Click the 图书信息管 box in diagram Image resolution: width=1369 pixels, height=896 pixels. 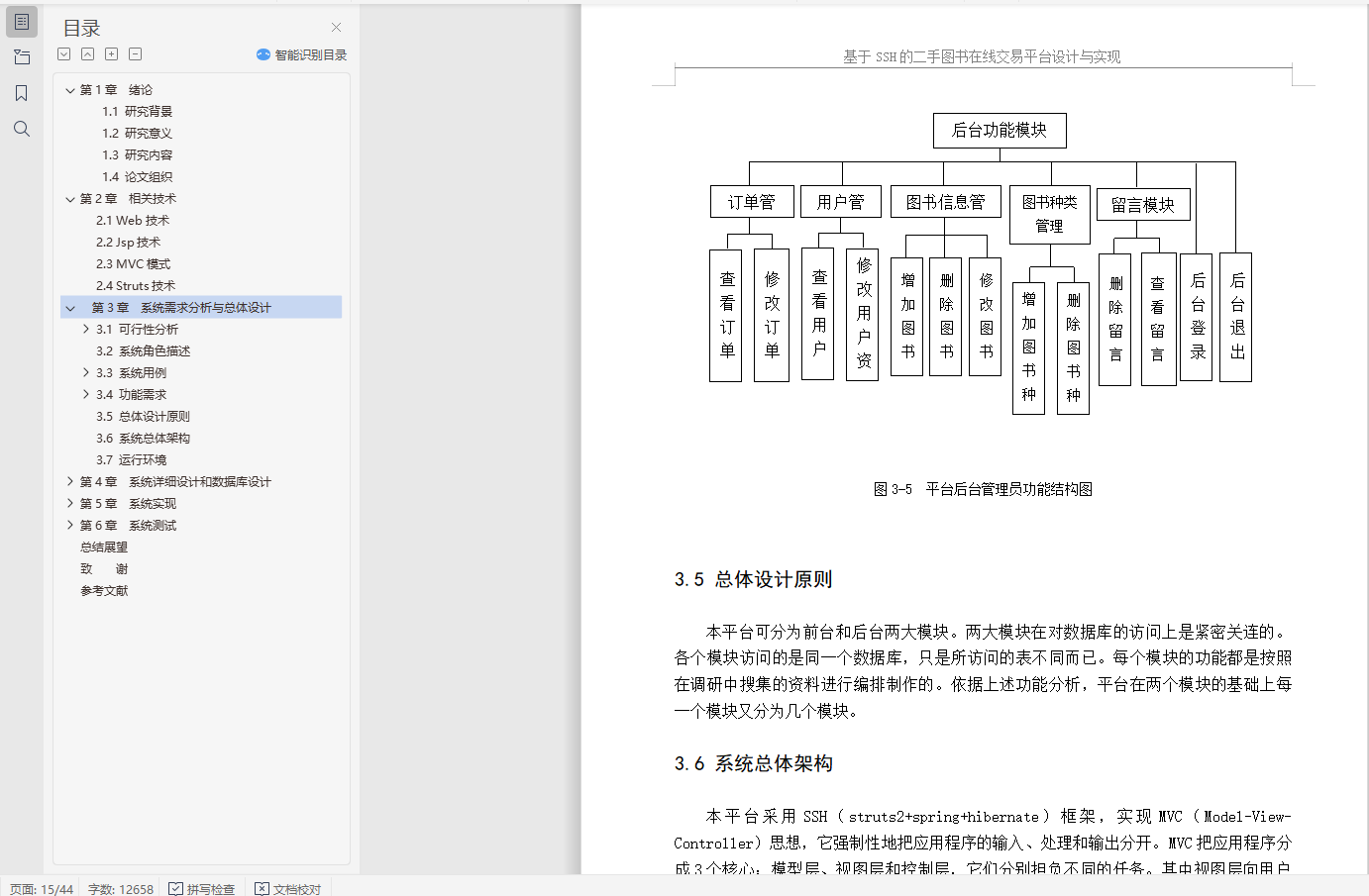tap(946, 202)
